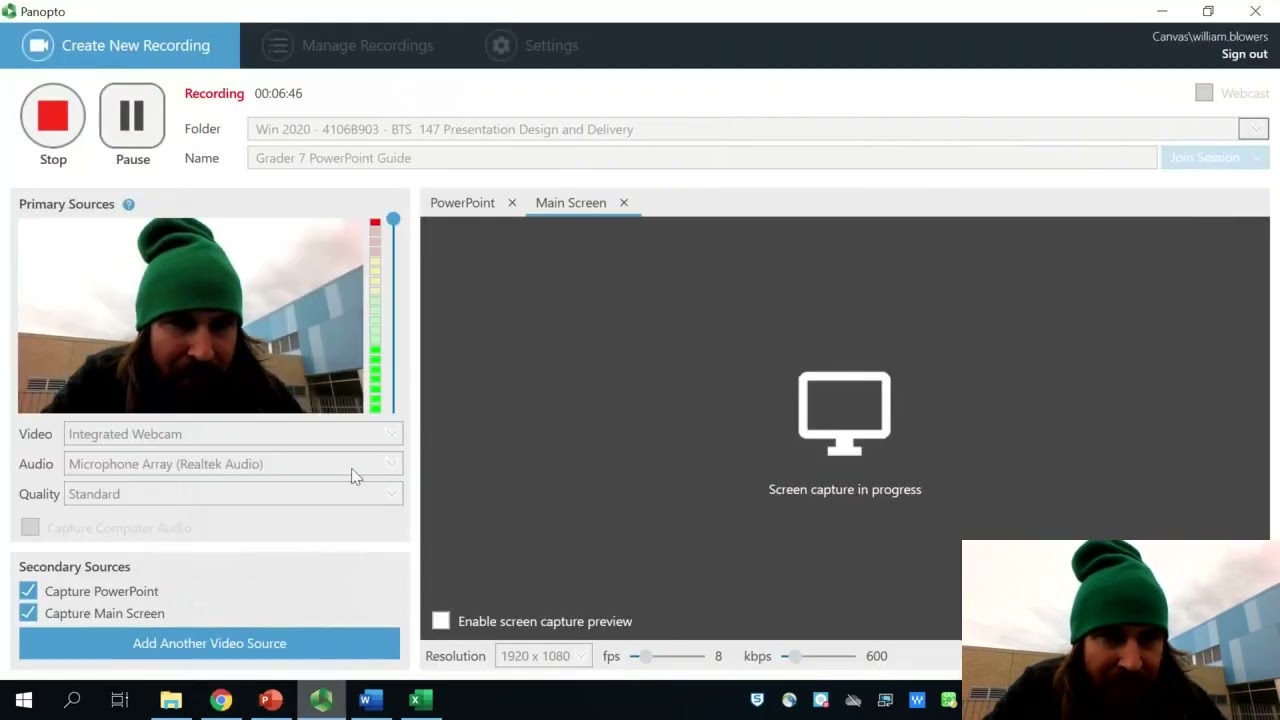Click the video camera icon beside Create New Recording
Image resolution: width=1280 pixels, height=720 pixels.
(x=38, y=45)
